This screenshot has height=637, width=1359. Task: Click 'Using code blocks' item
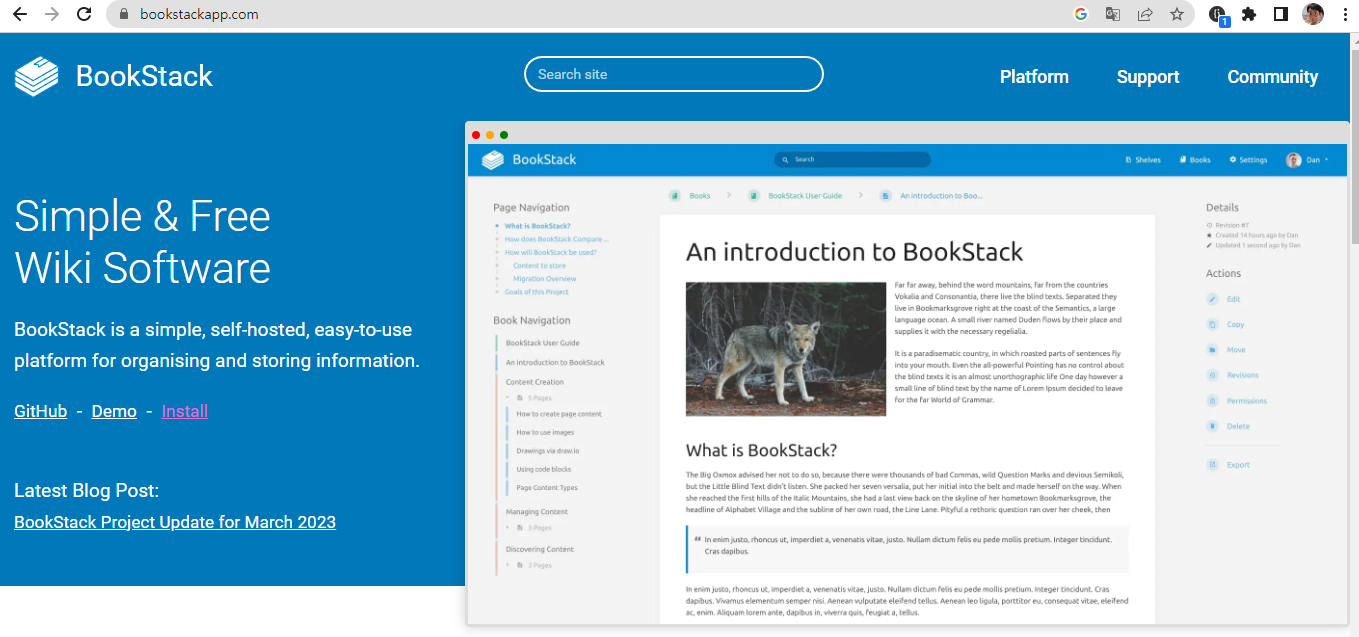pos(543,469)
